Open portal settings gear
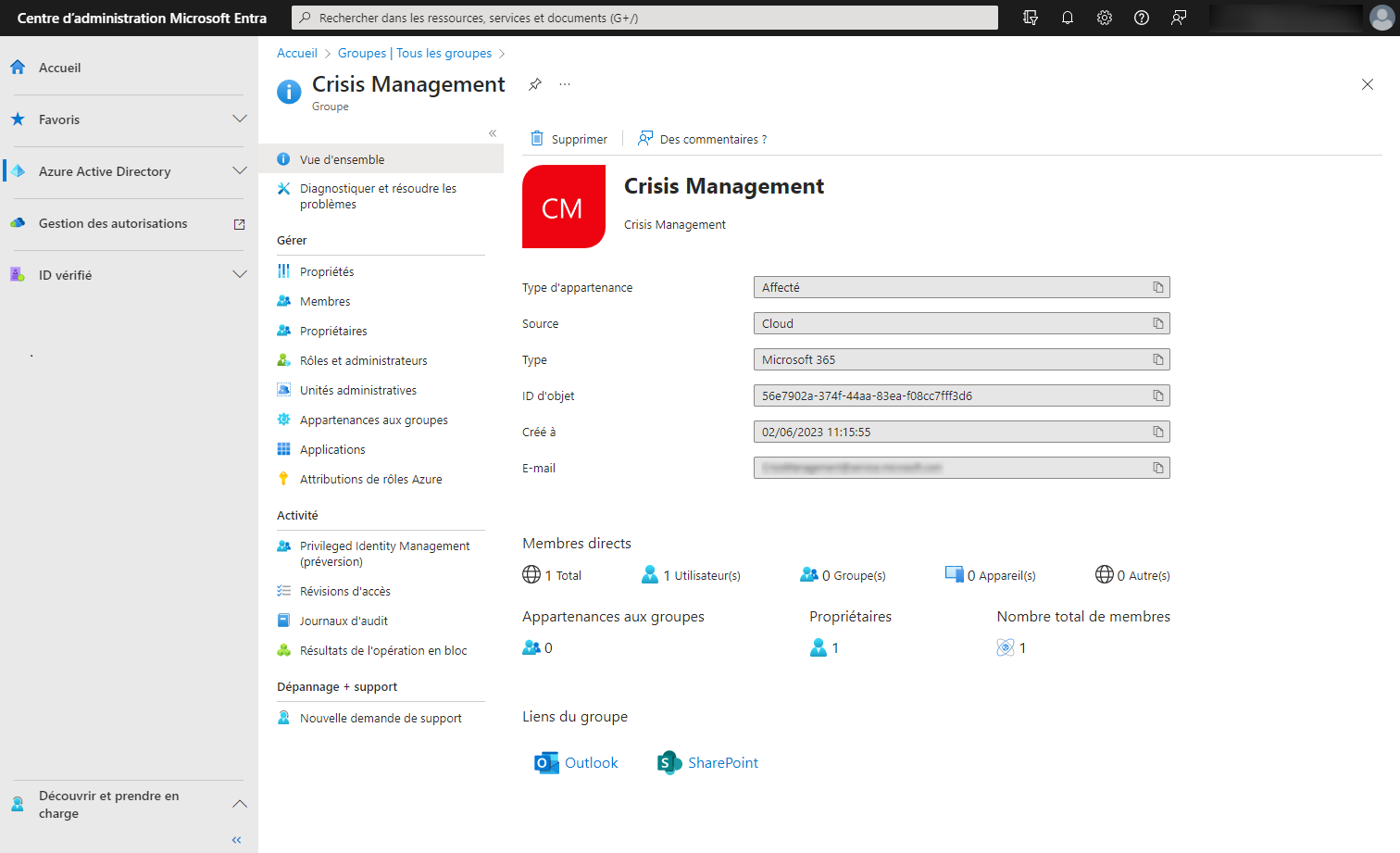 pyautogui.click(x=1105, y=18)
